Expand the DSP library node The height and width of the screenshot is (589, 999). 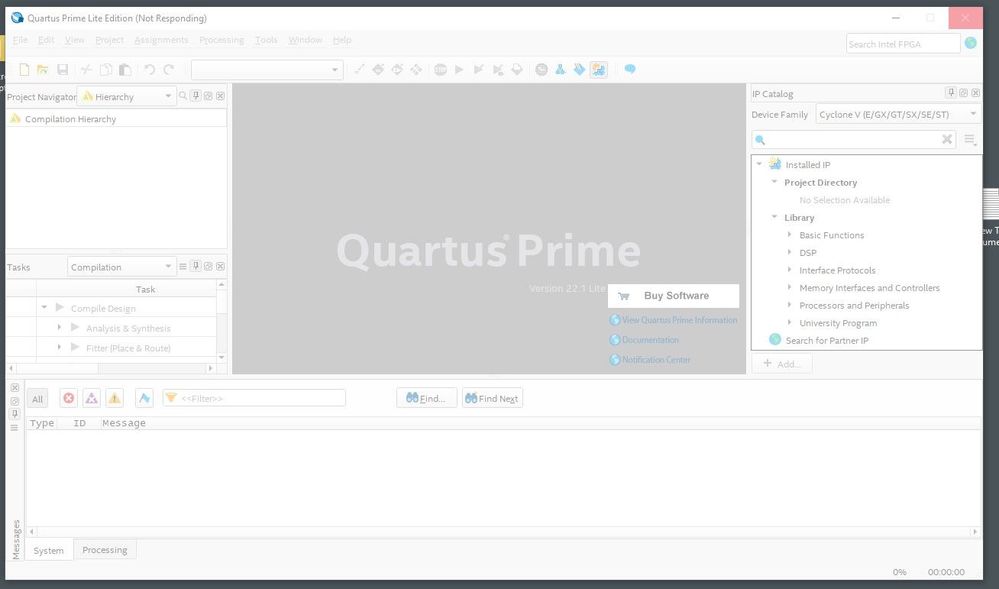coord(789,252)
